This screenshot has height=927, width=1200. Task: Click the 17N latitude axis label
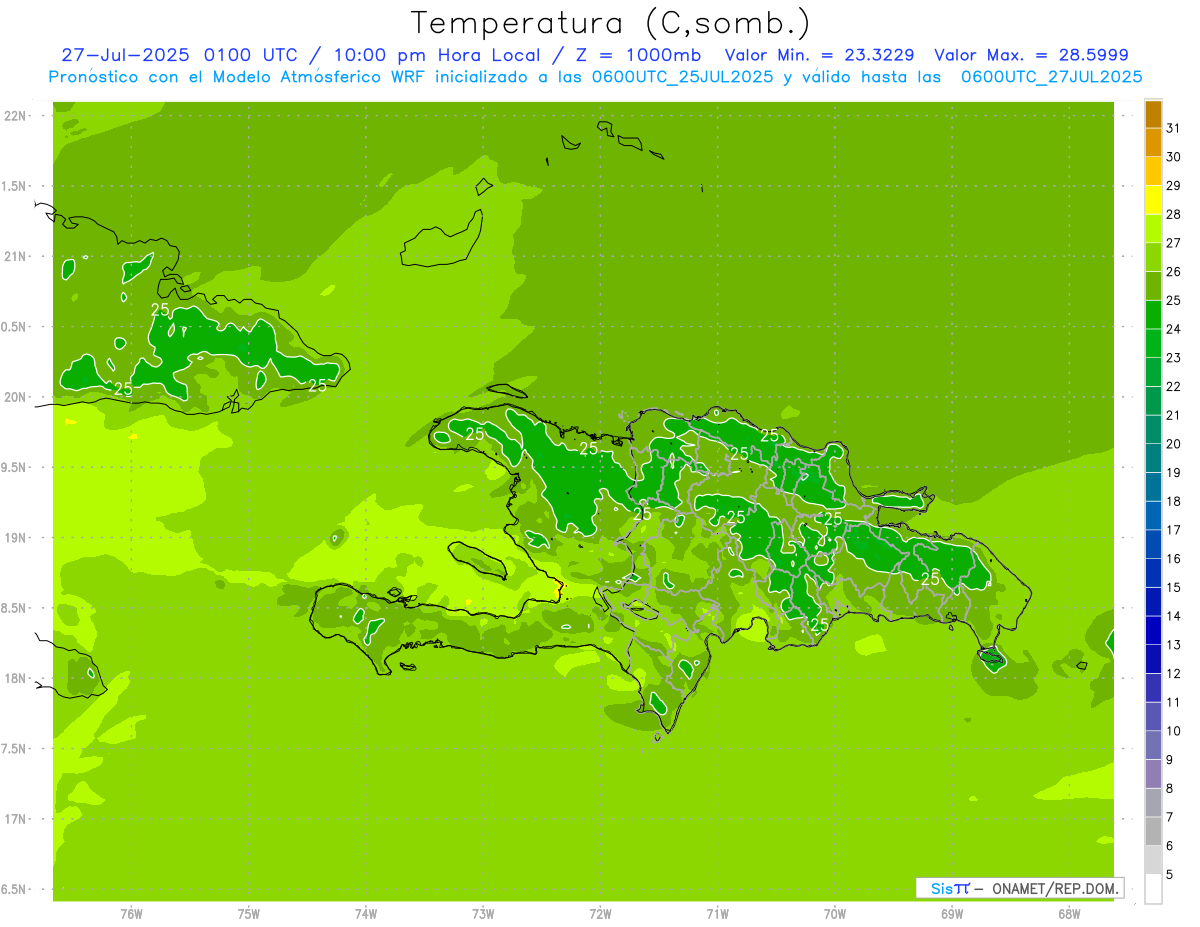click(17, 819)
